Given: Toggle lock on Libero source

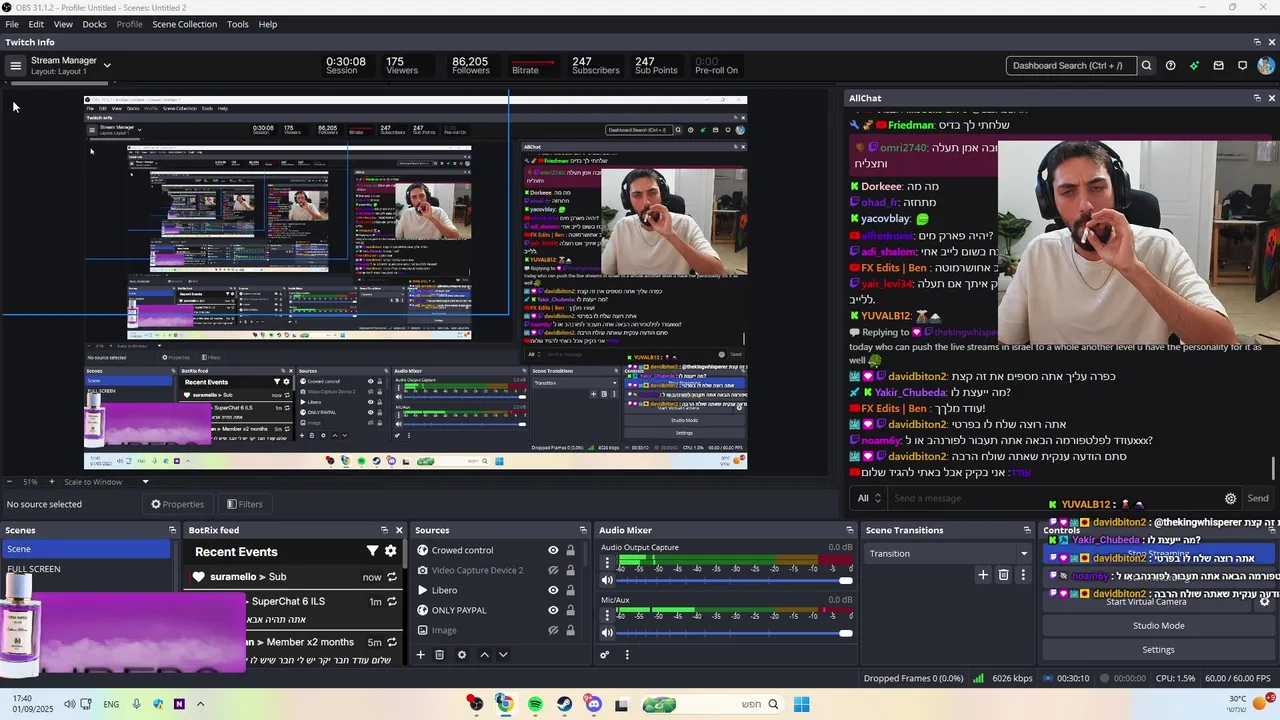Looking at the screenshot, I should [x=571, y=590].
